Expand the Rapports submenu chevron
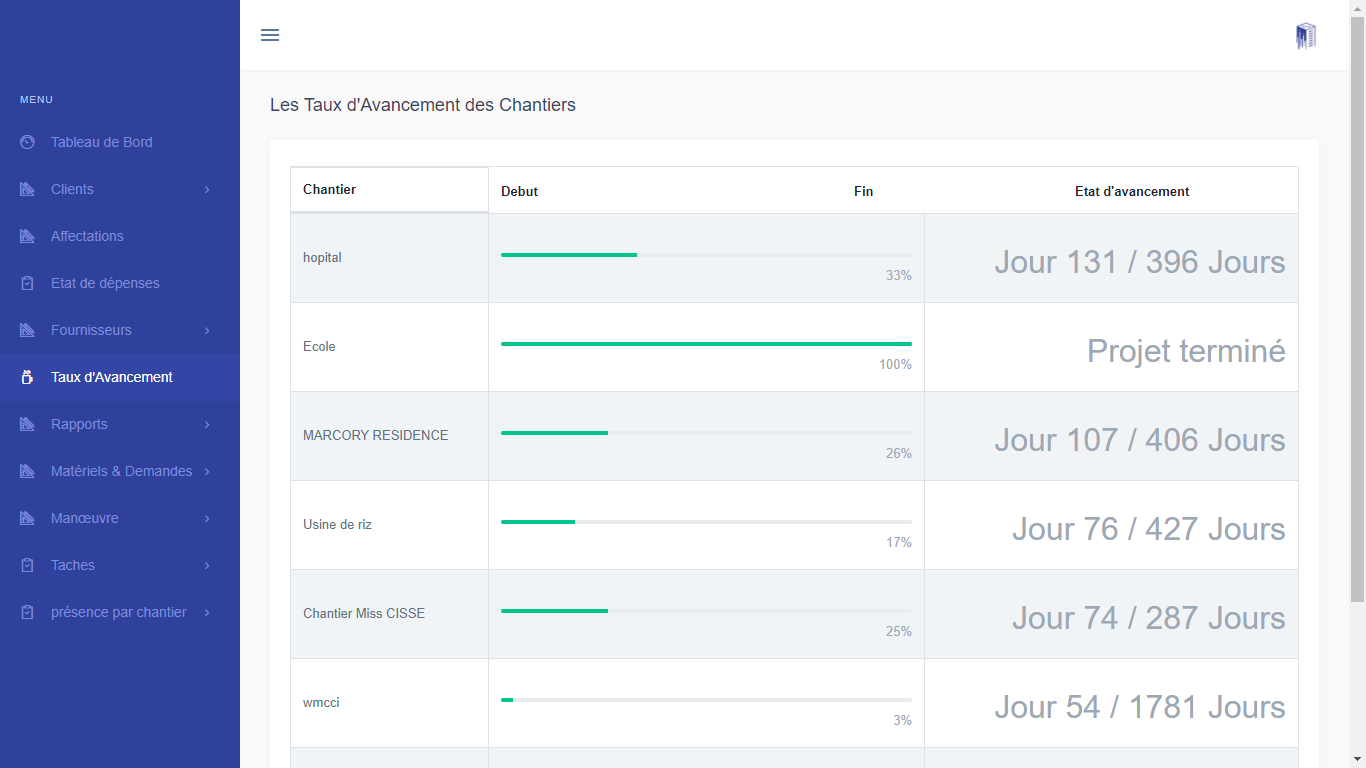 [207, 424]
